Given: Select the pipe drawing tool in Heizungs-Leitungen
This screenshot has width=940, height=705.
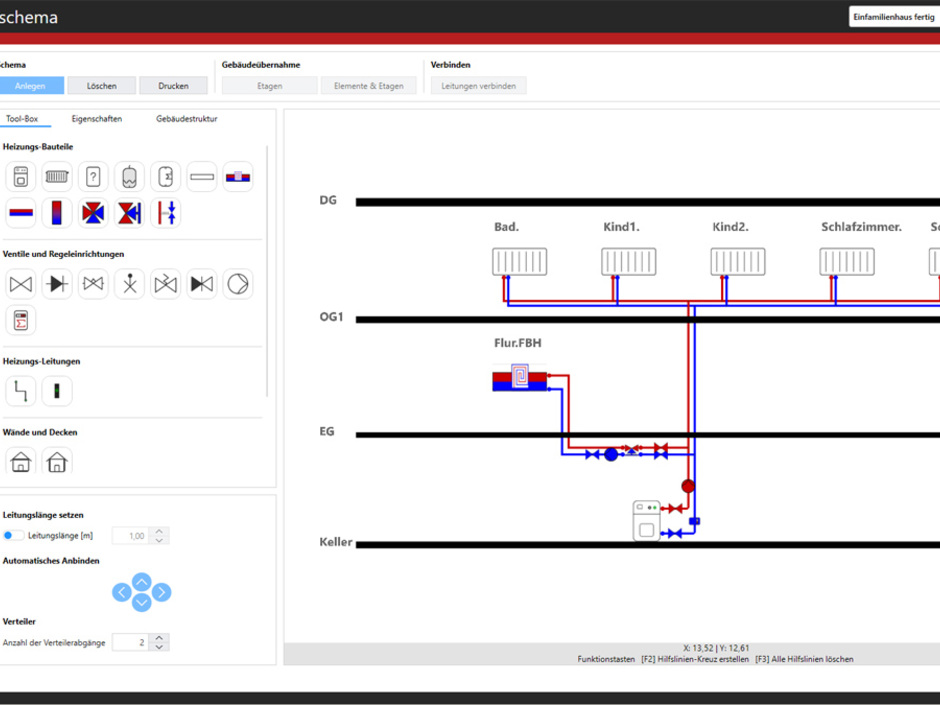Looking at the screenshot, I should [20, 391].
